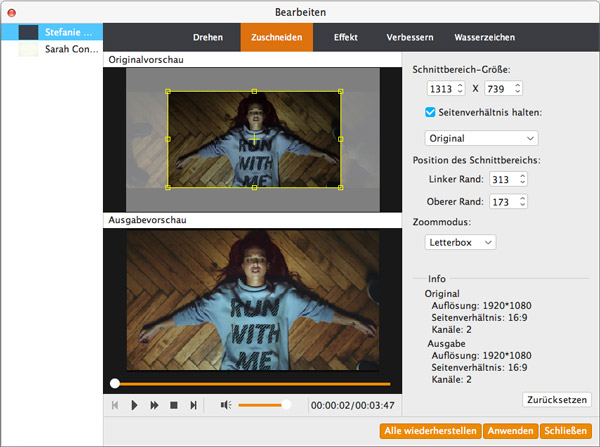Image resolution: width=600 pixels, height=447 pixels.
Task: Click the volume slider
Action: pyautogui.click(x=264, y=405)
